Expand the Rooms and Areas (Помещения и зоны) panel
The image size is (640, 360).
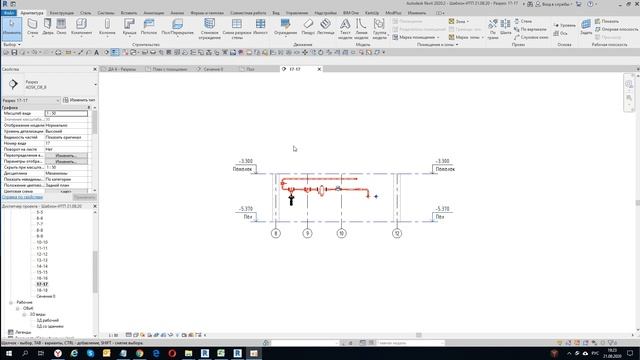click(x=437, y=44)
